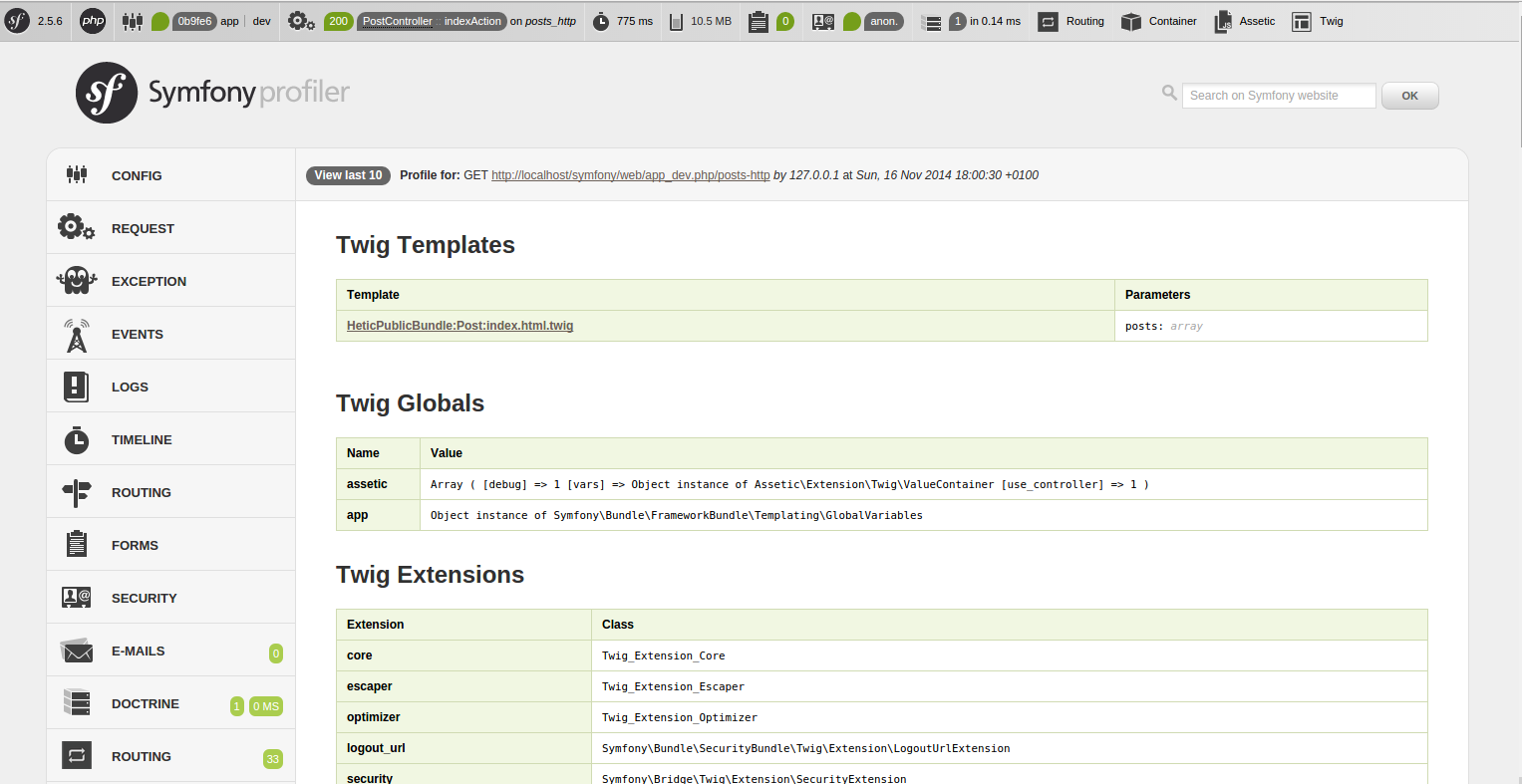
Task: Click the Security badge sidebar icon
Action: [x=77, y=598]
